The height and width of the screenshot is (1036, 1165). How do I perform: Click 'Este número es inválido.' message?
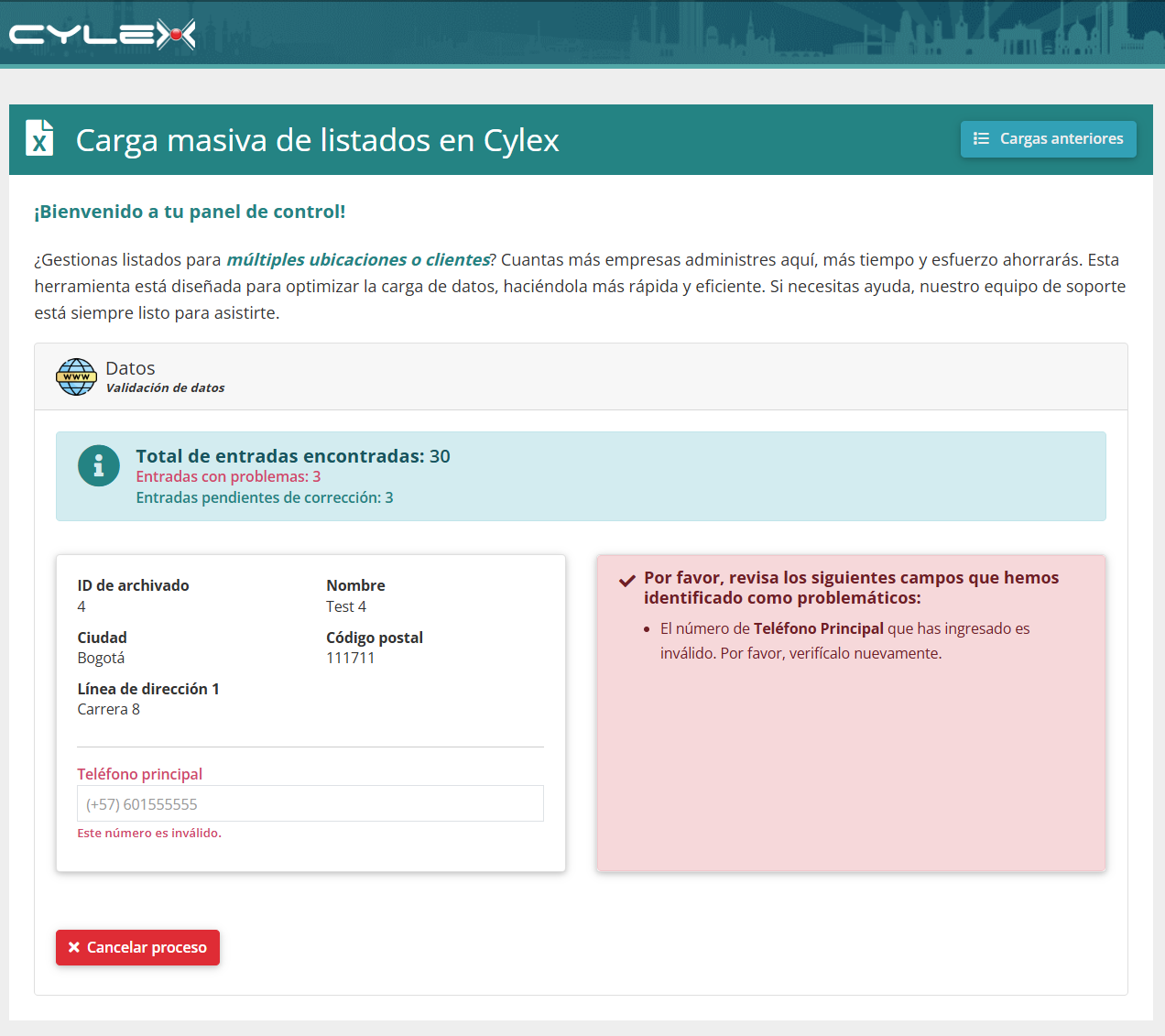149,833
